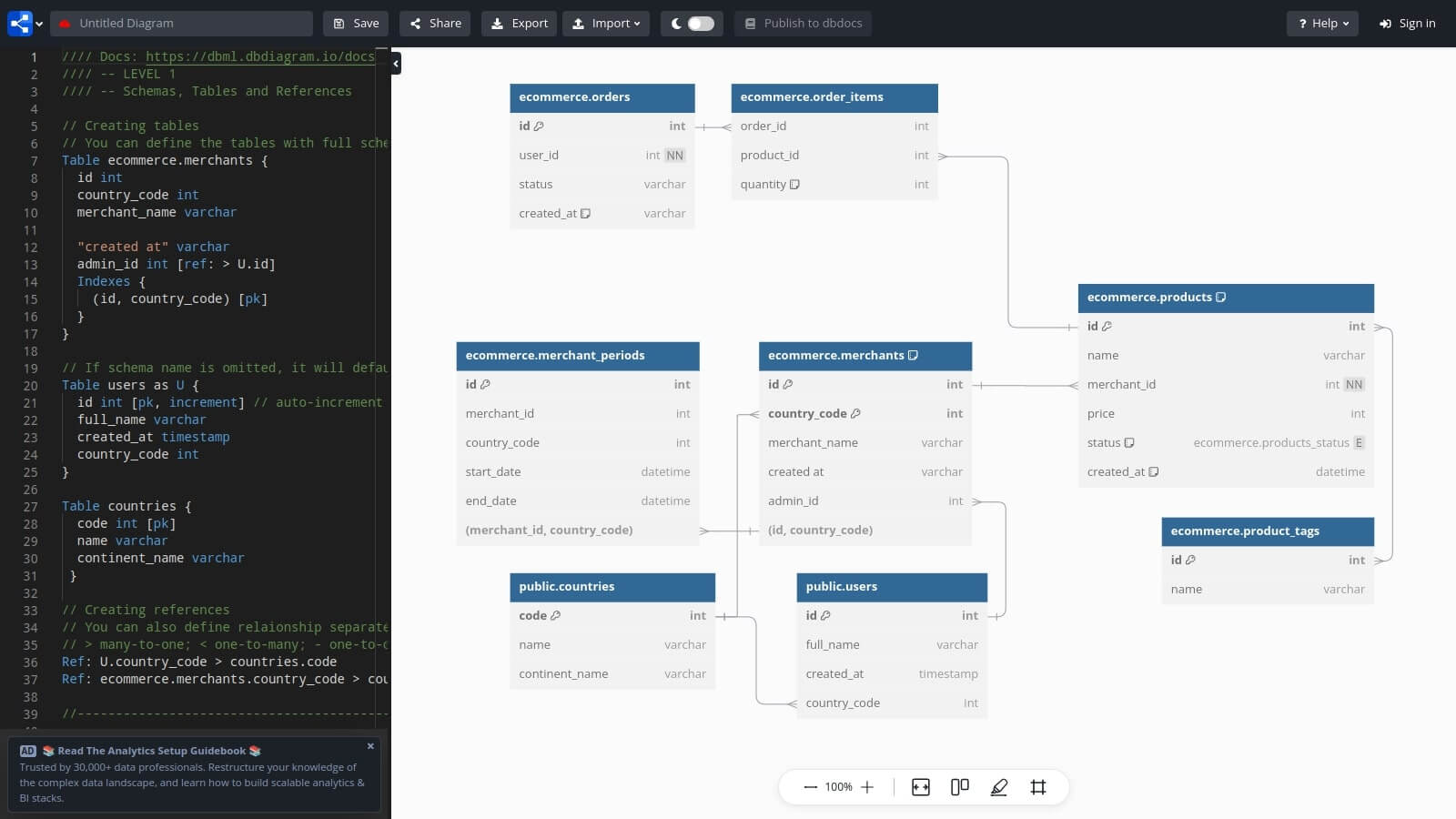The image size is (1456, 819).
Task: Zoom out of the diagram
Action: [809, 787]
